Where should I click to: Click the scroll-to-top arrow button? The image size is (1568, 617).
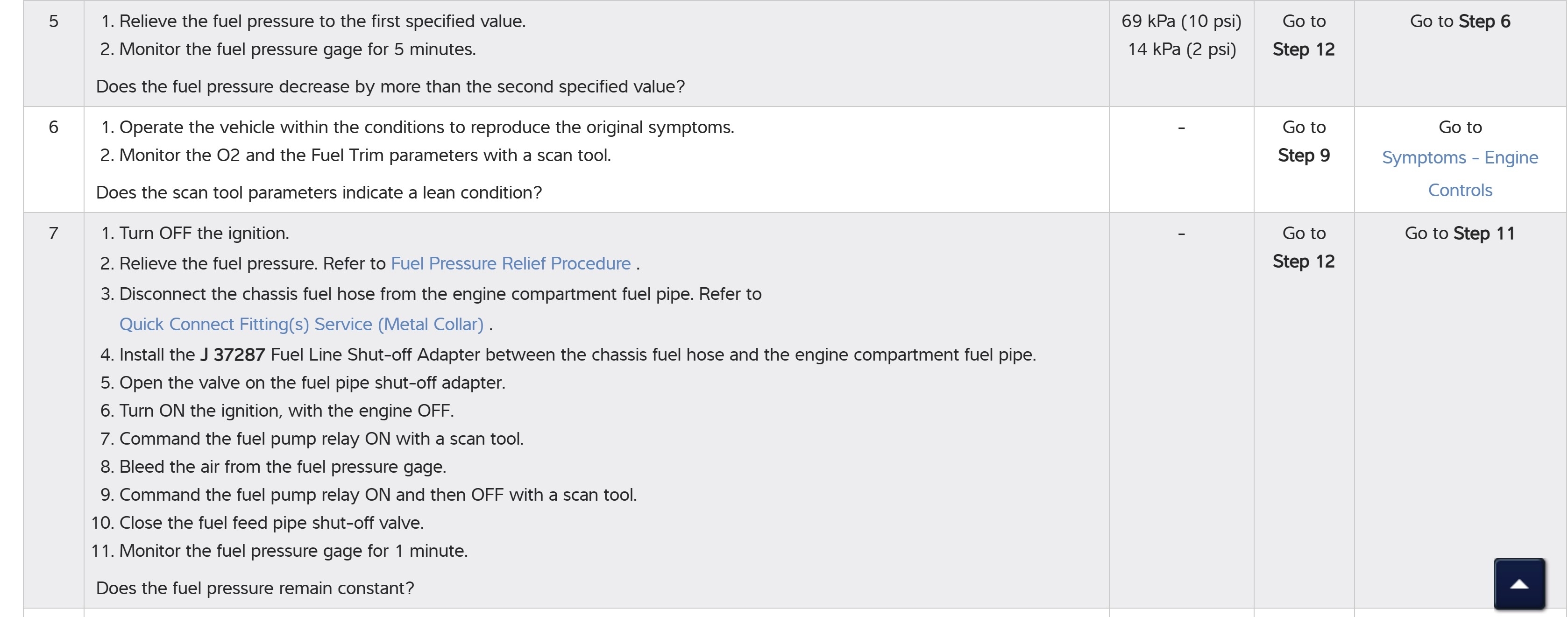click(x=1519, y=583)
